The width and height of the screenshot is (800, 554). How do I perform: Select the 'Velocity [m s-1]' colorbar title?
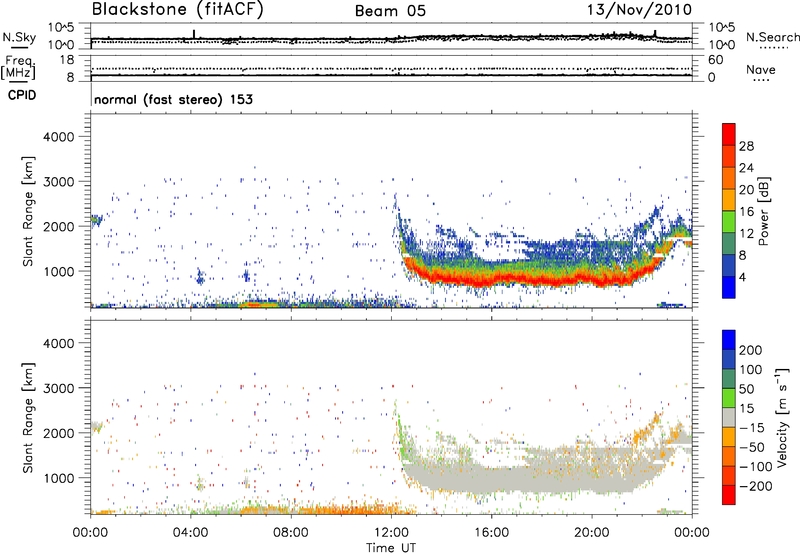pyautogui.click(x=782, y=417)
